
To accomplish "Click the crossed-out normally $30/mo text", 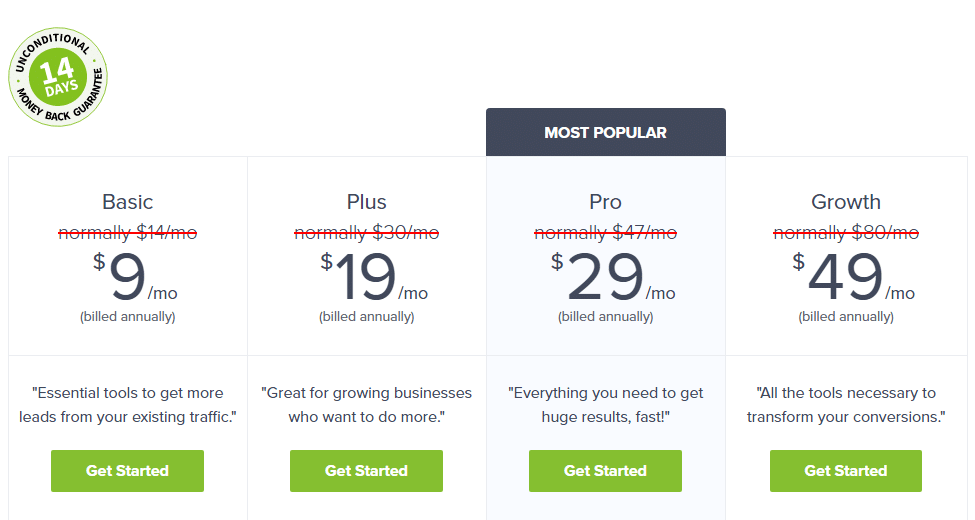I will pos(367,233).
